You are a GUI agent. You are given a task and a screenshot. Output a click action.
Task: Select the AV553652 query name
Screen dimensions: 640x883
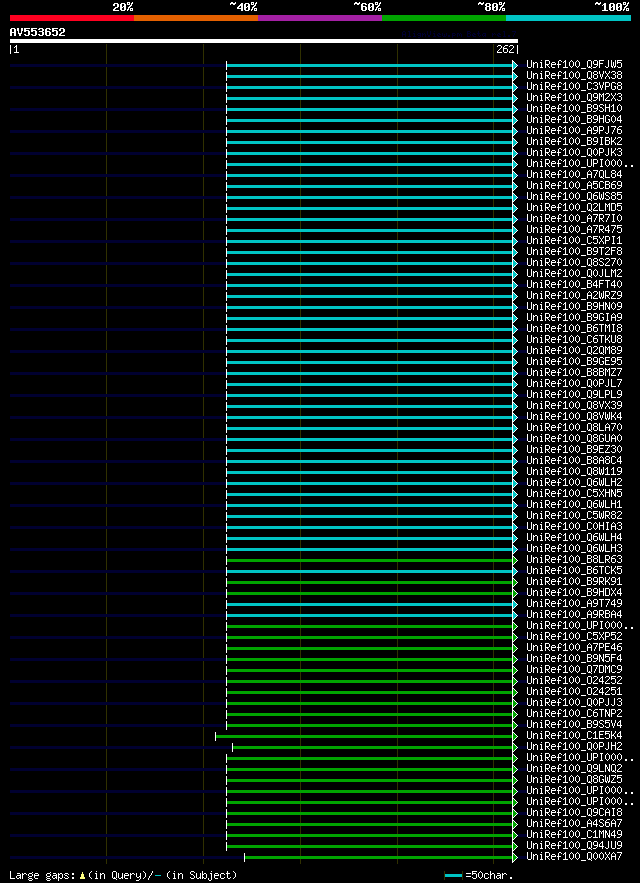click(37, 33)
